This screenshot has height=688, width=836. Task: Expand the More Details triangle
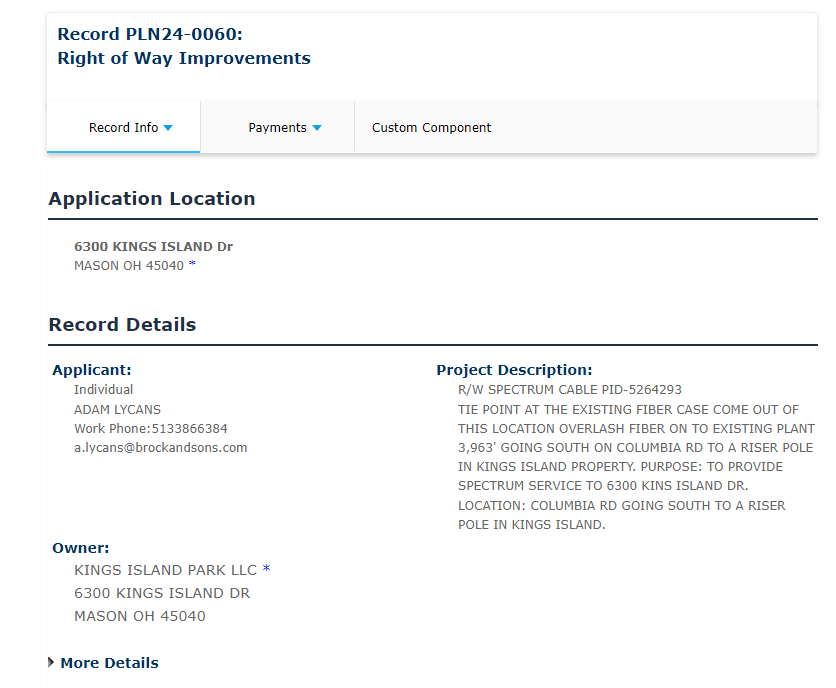tap(51, 662)
